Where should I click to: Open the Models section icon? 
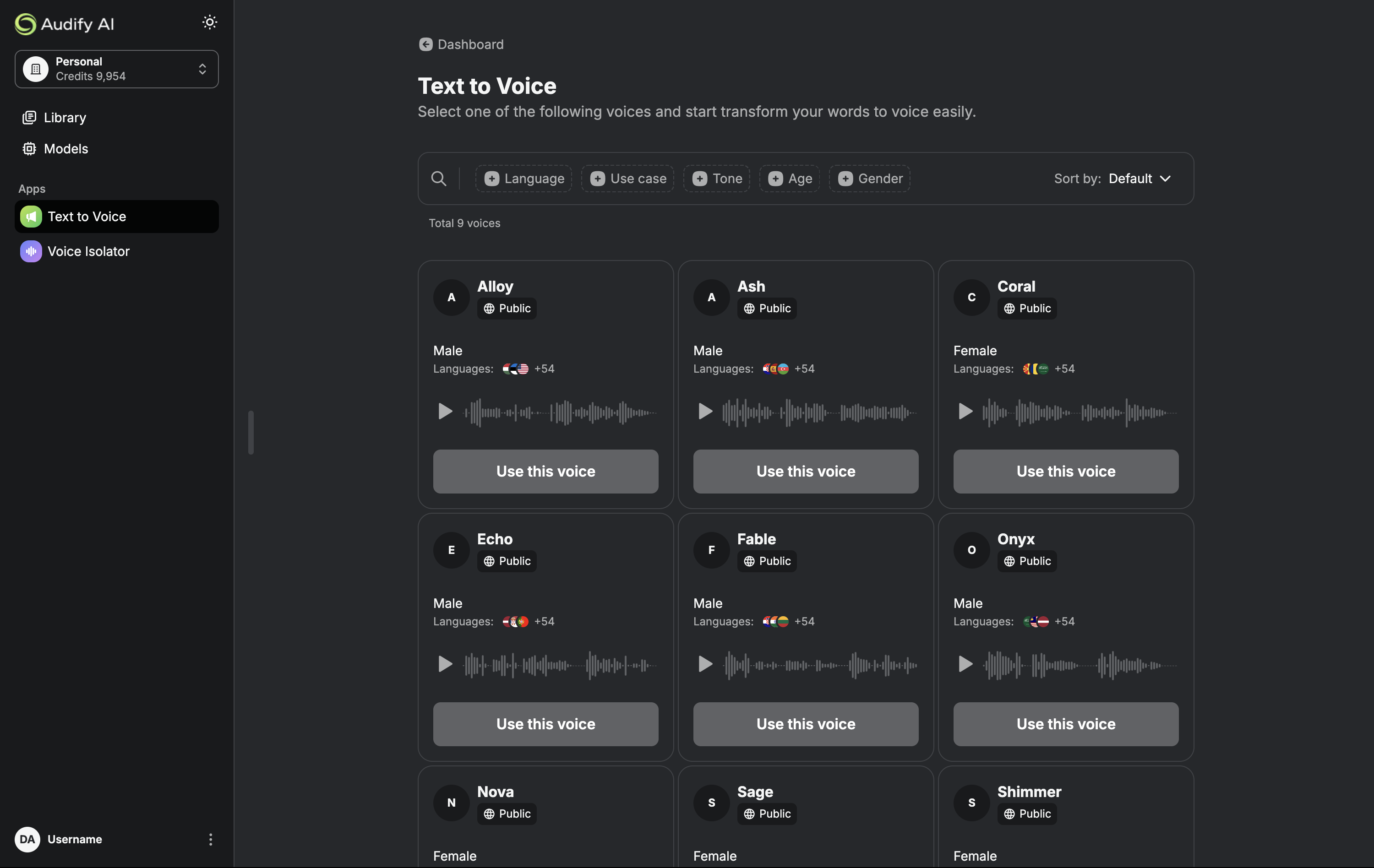(x=29, y=148)
